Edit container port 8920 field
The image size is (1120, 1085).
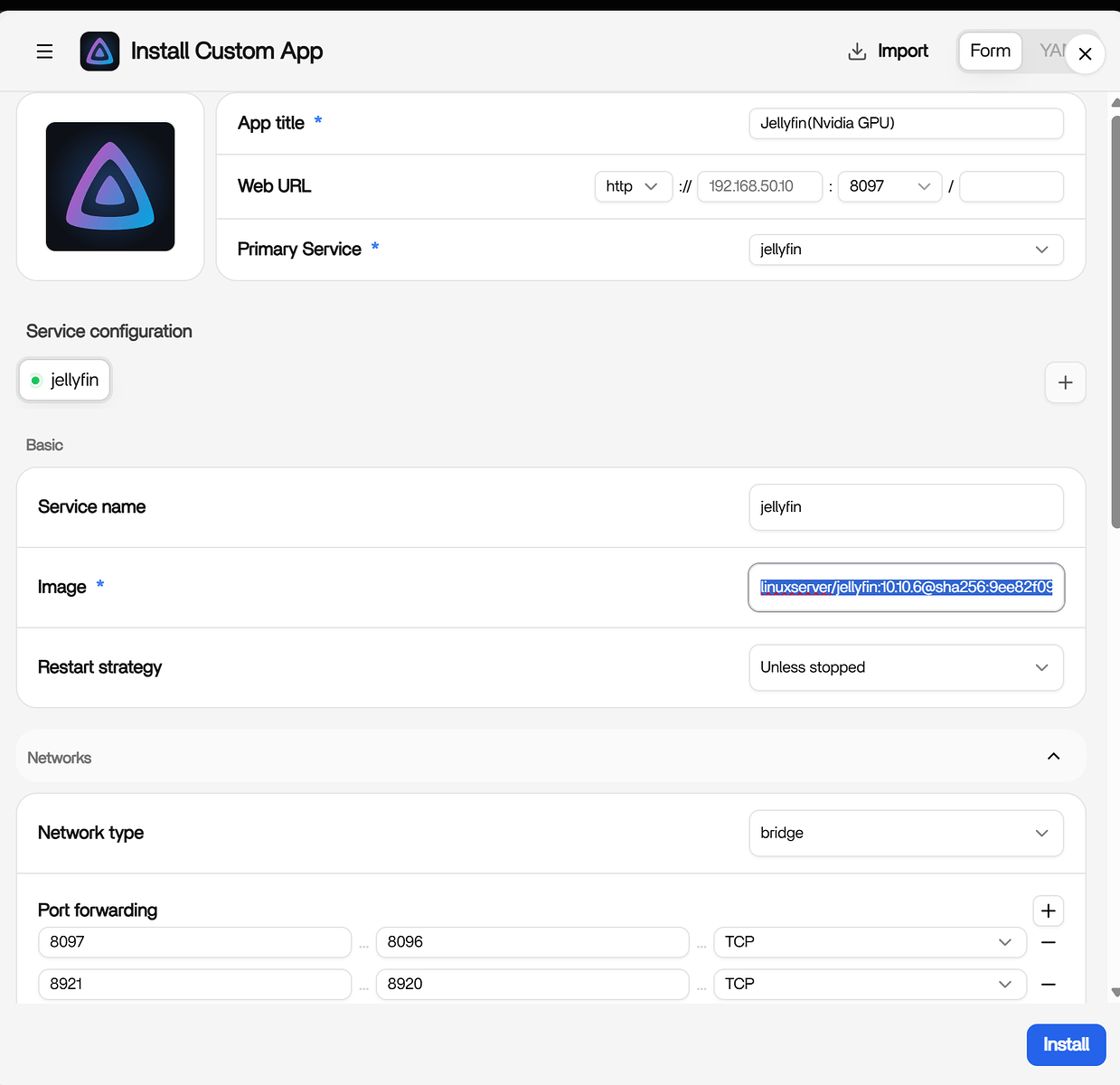[532, 984]
